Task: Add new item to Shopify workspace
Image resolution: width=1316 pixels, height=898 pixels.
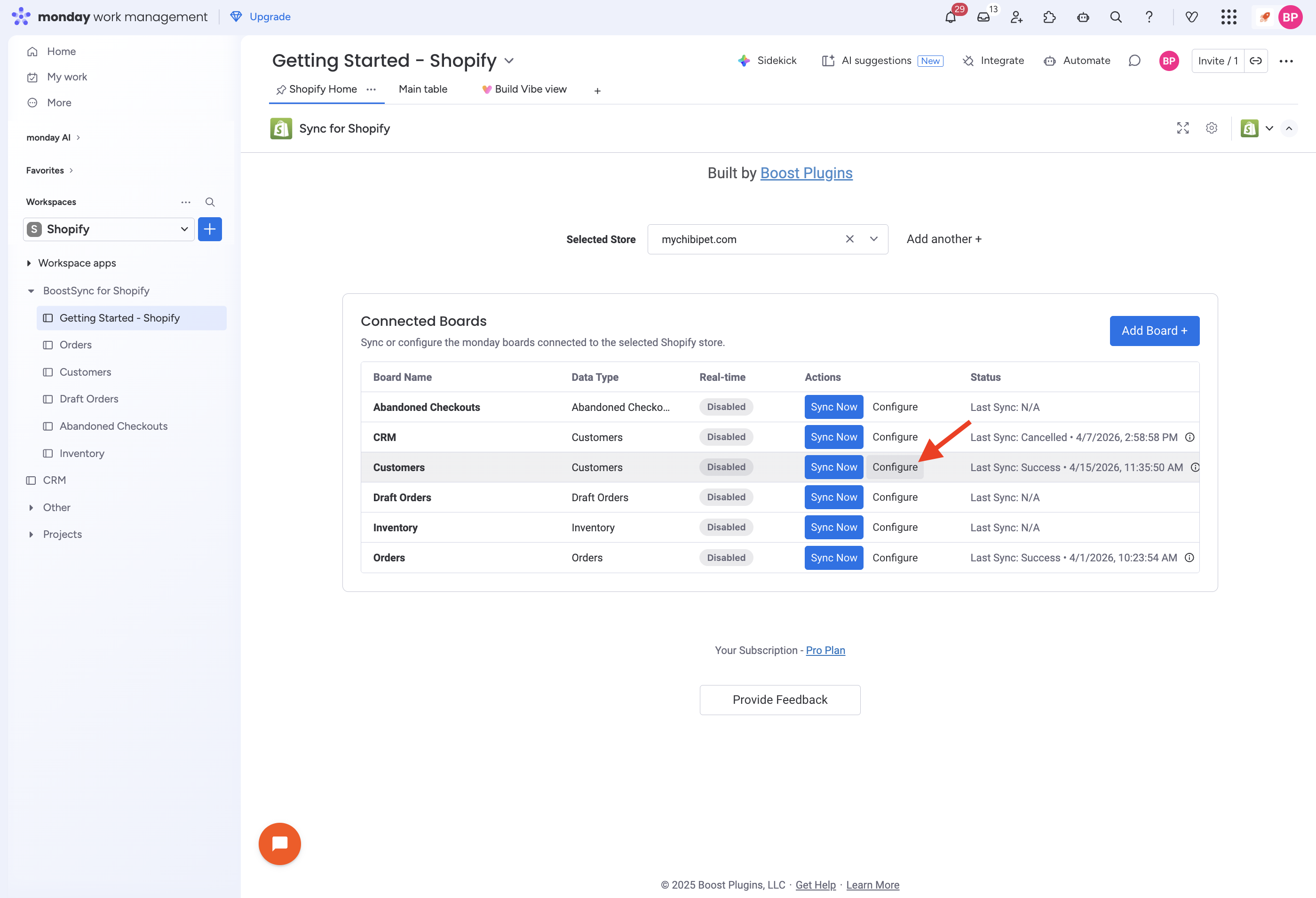Action: click(209, 229)
